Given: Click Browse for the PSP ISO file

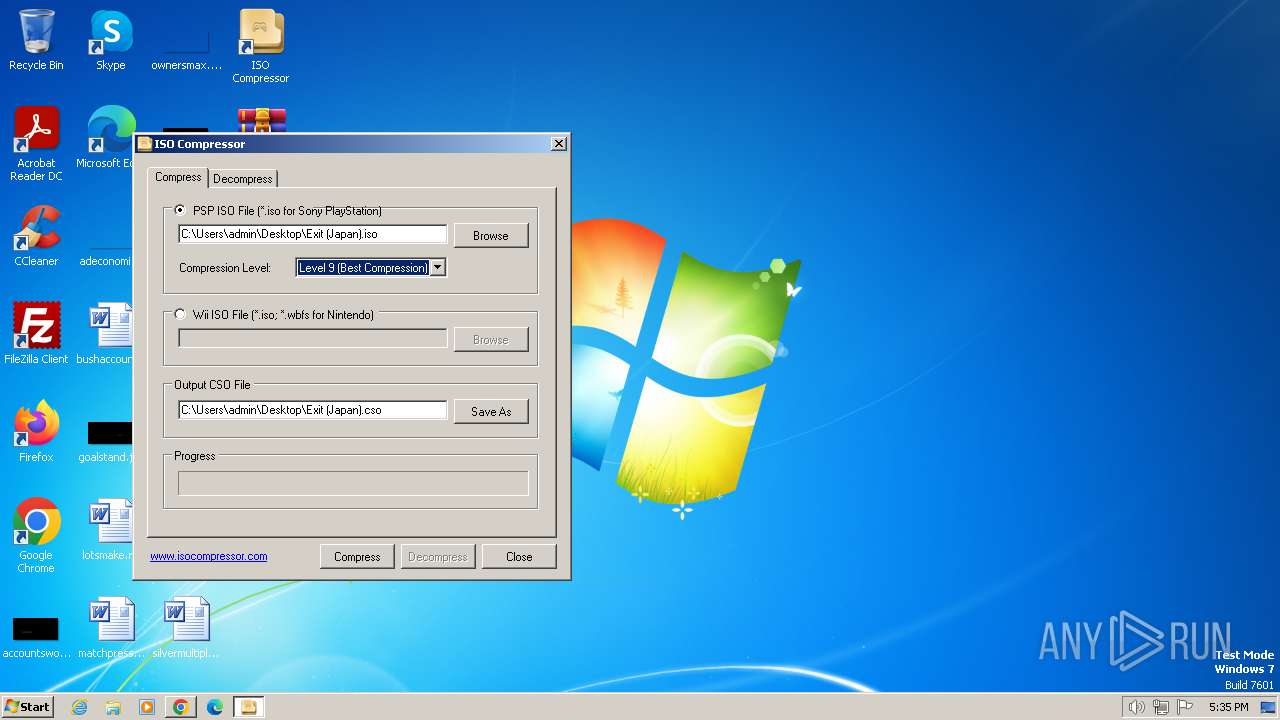Looking at the screenshot, I should [x=491, y=235].
